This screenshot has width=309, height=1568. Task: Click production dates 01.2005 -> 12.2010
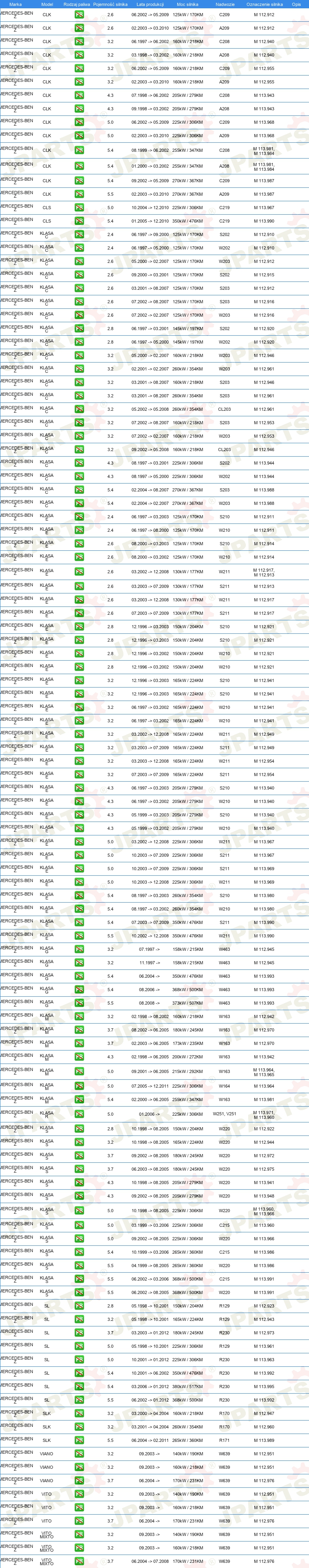pos(150,221)
